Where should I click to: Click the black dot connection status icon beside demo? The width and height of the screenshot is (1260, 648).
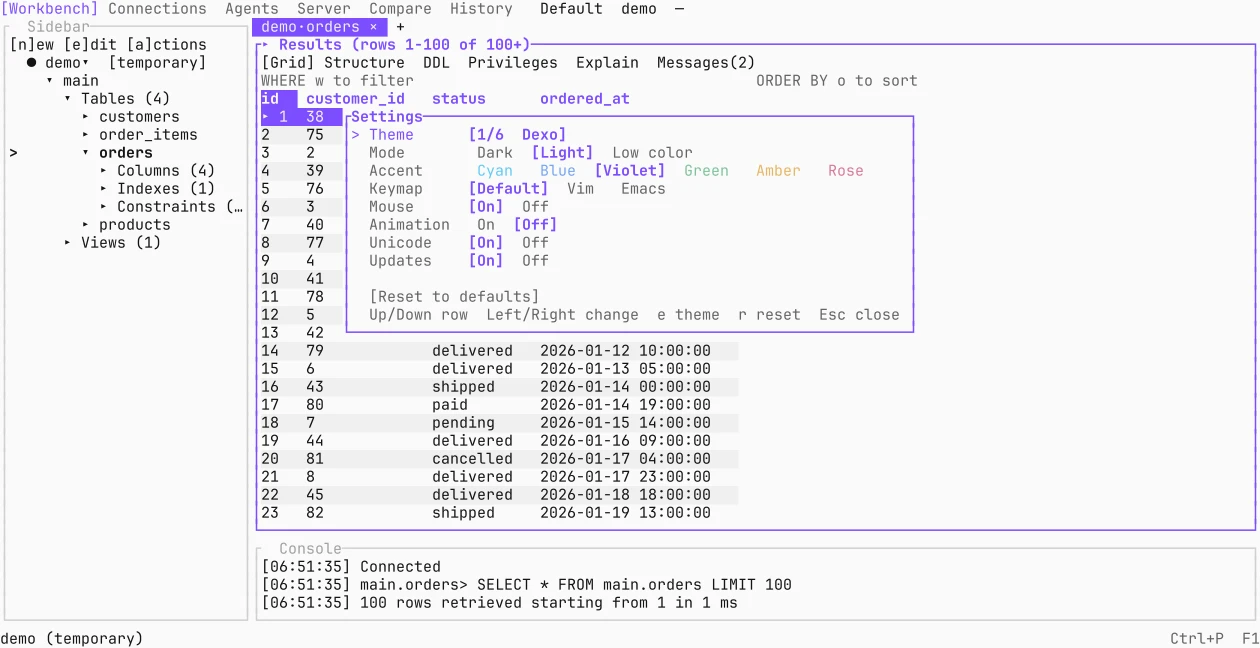(x=32, y=63)
